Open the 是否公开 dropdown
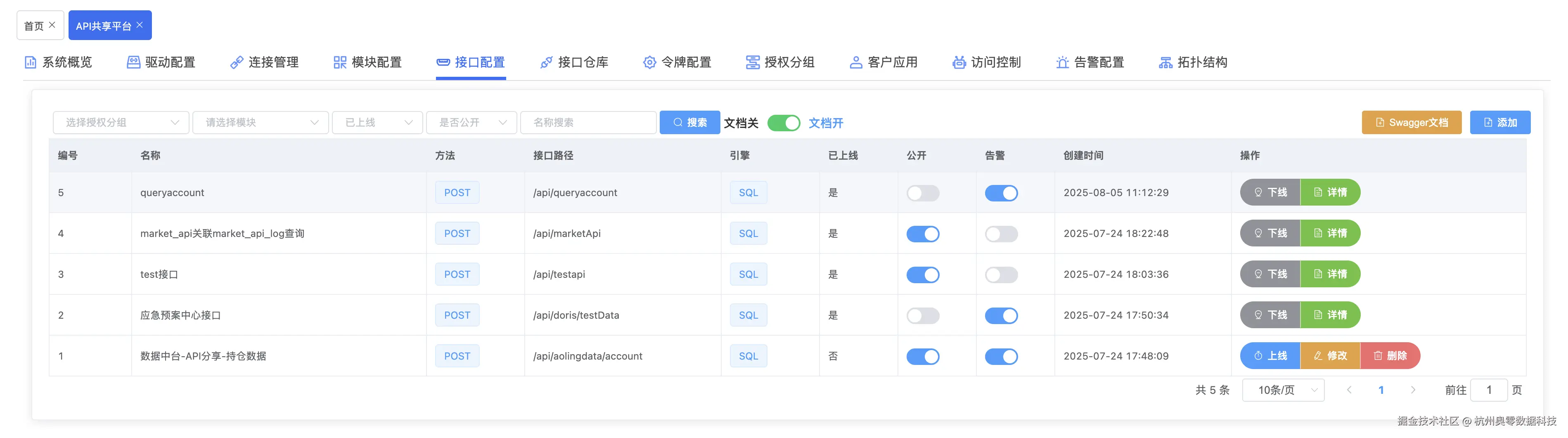The width and height of the screenshot is (1568, 438). point(472,122)
